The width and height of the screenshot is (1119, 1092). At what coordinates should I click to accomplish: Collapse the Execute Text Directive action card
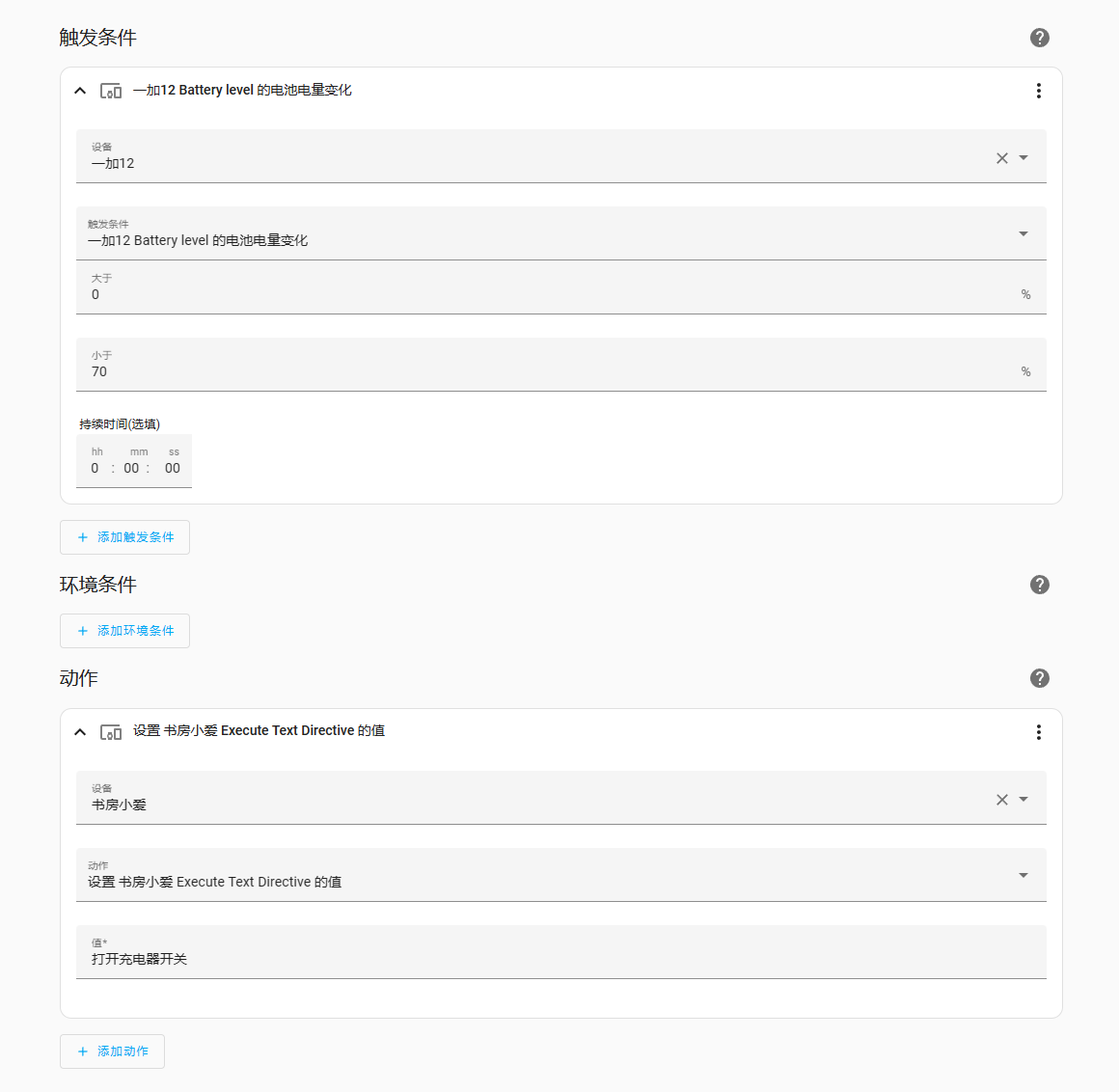[x=81, y=731]
